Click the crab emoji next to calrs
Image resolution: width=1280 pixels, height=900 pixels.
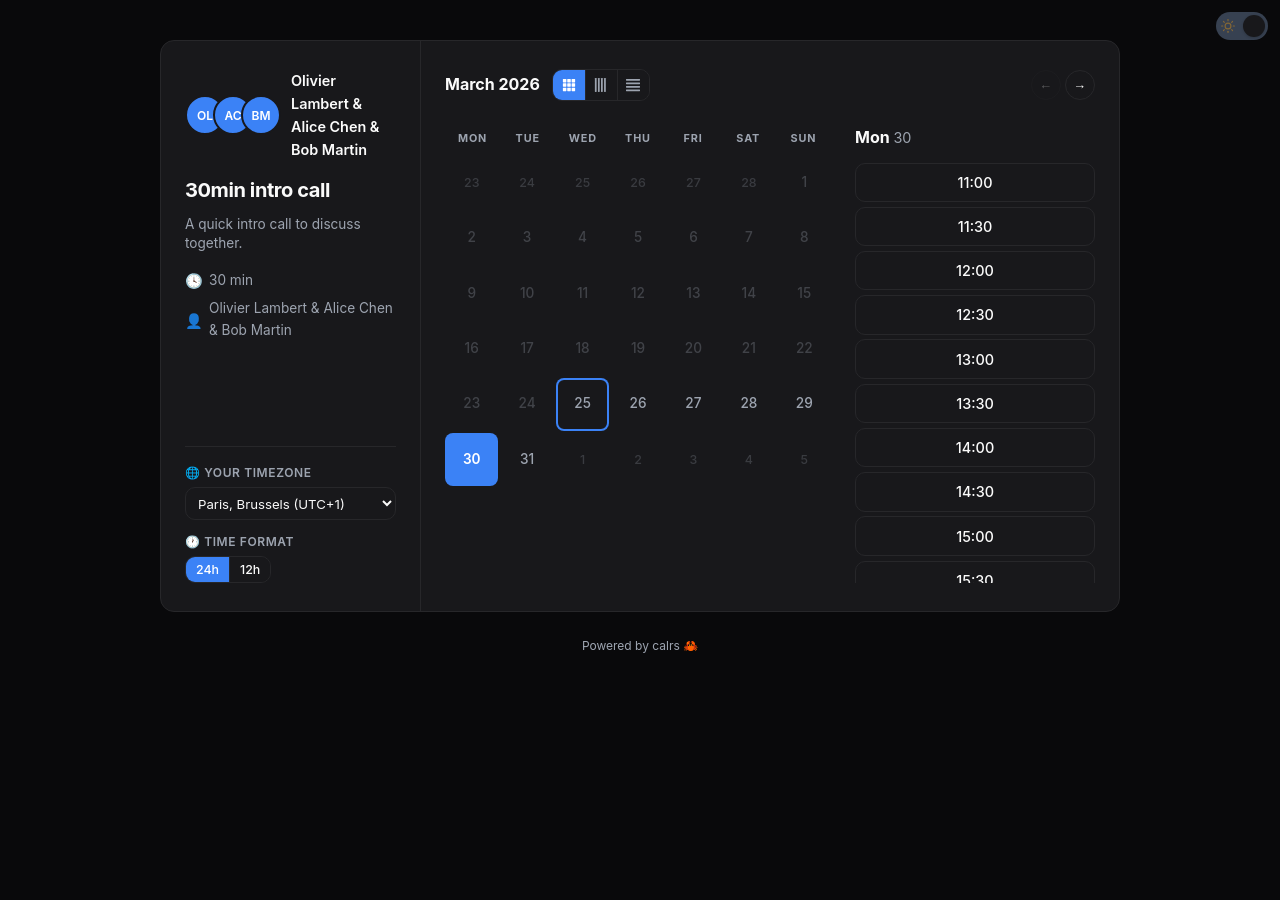pyautogui.click(x=690, y=645)
